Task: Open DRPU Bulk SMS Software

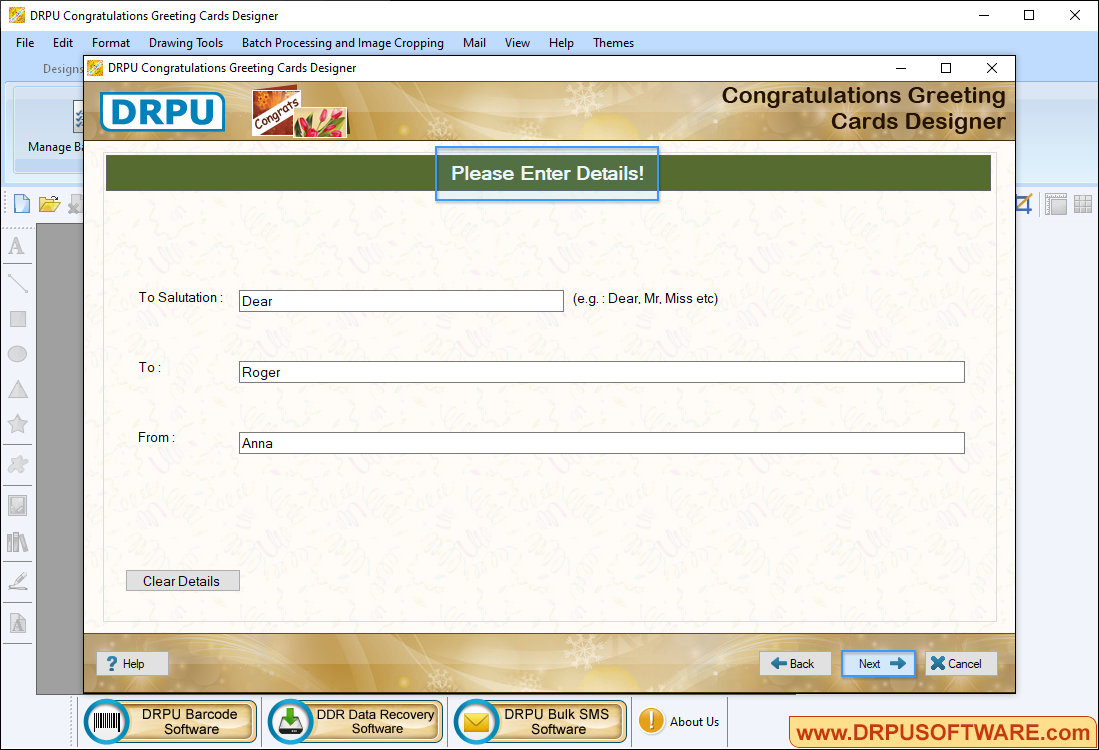Action: [539, 721]
